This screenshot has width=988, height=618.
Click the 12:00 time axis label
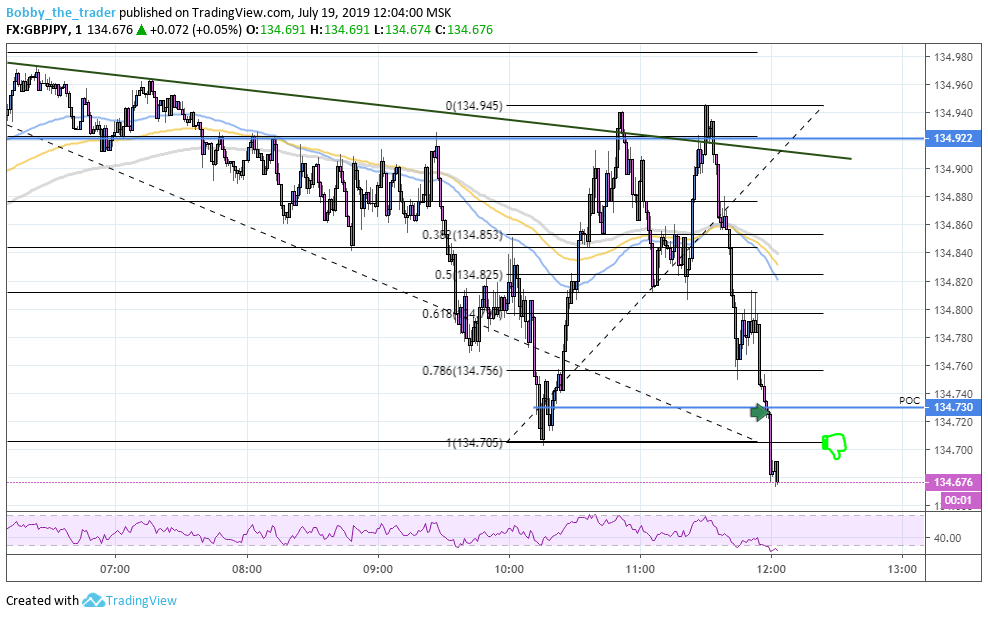point(771,569)
